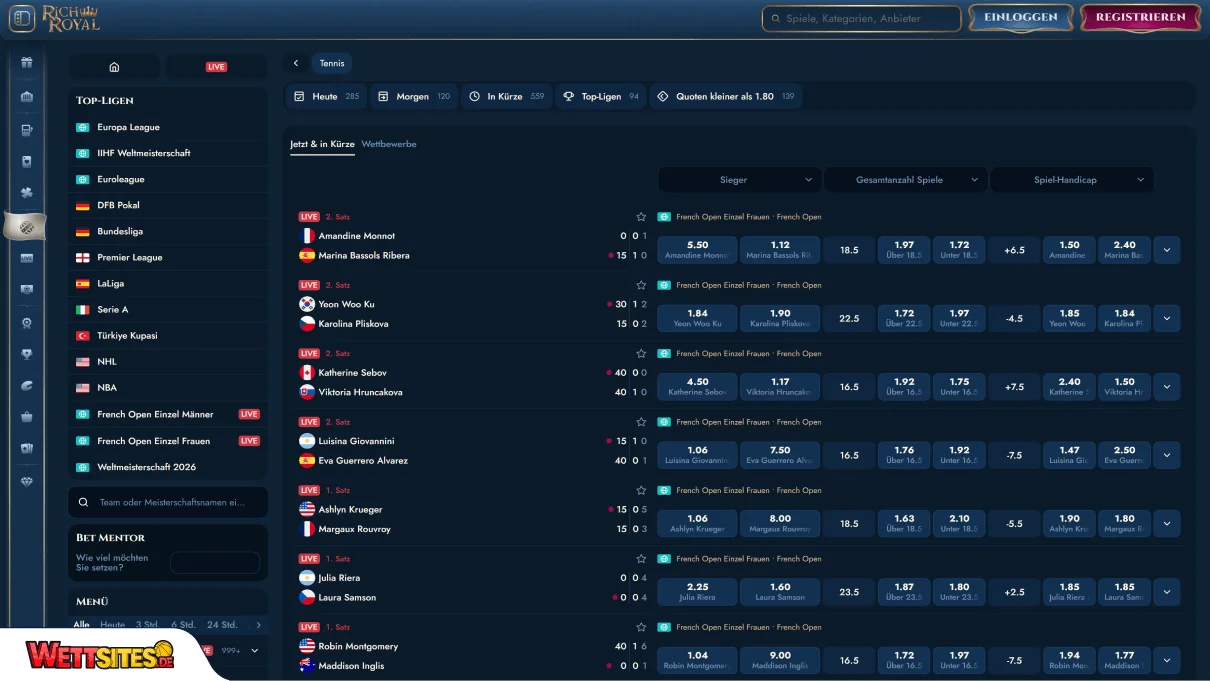Viewport: 1210px width, 681px height.
Task: Favorite the Monnot vs Bassols Ribera match
Action: click(641, 217)
